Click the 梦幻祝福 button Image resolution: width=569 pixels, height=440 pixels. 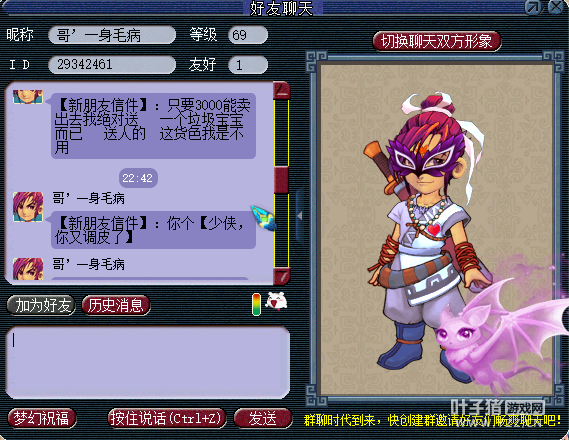click(x=41, y=418)
